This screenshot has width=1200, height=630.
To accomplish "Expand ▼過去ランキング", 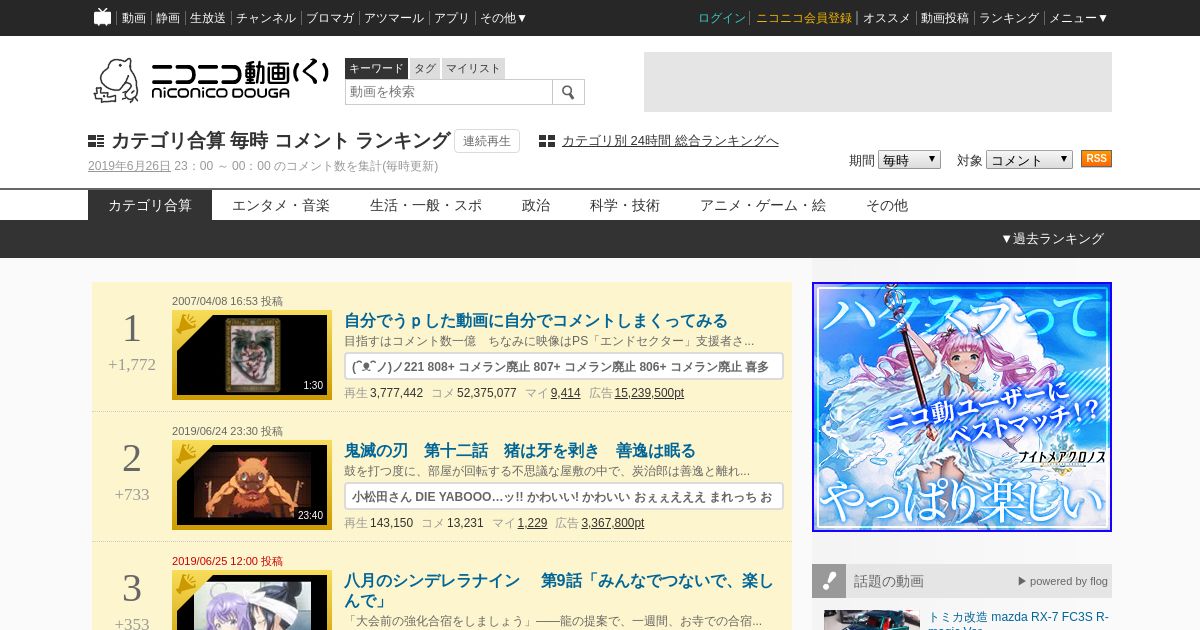I will [1052, 239].
